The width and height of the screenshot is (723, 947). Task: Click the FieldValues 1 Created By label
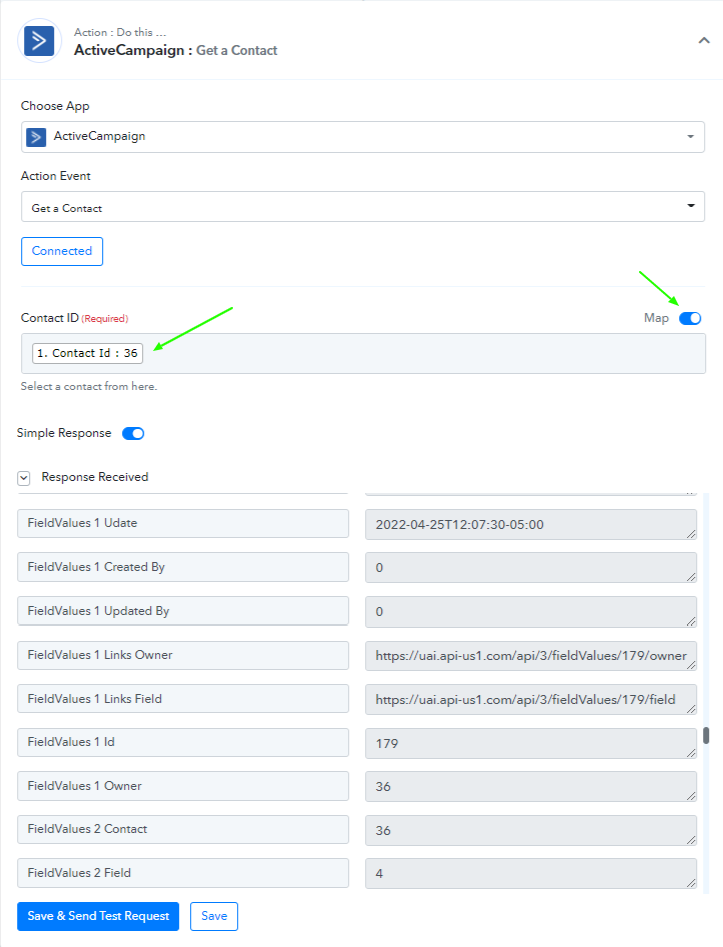182,567
